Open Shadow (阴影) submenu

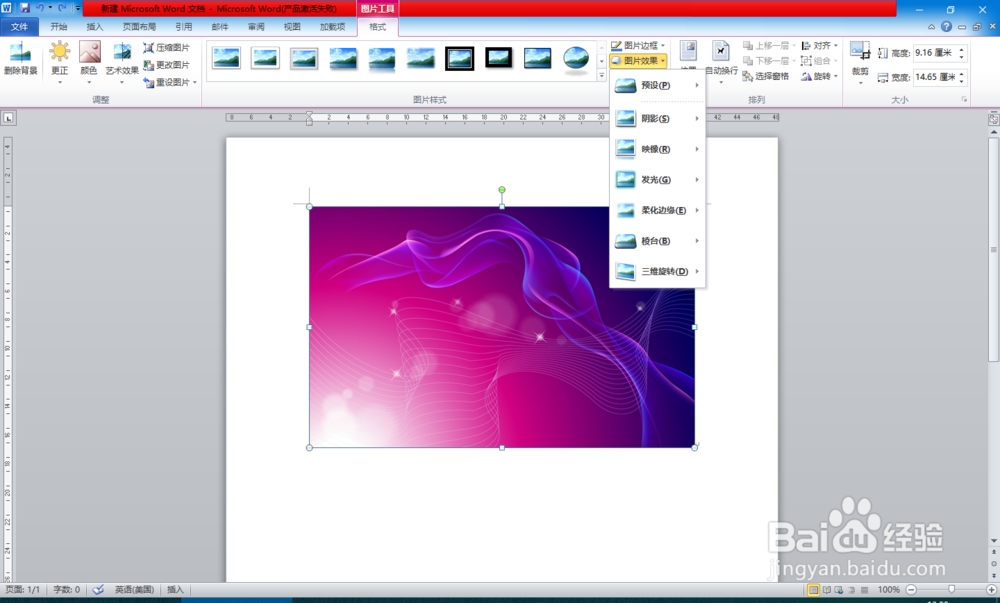tap(658, 119)
